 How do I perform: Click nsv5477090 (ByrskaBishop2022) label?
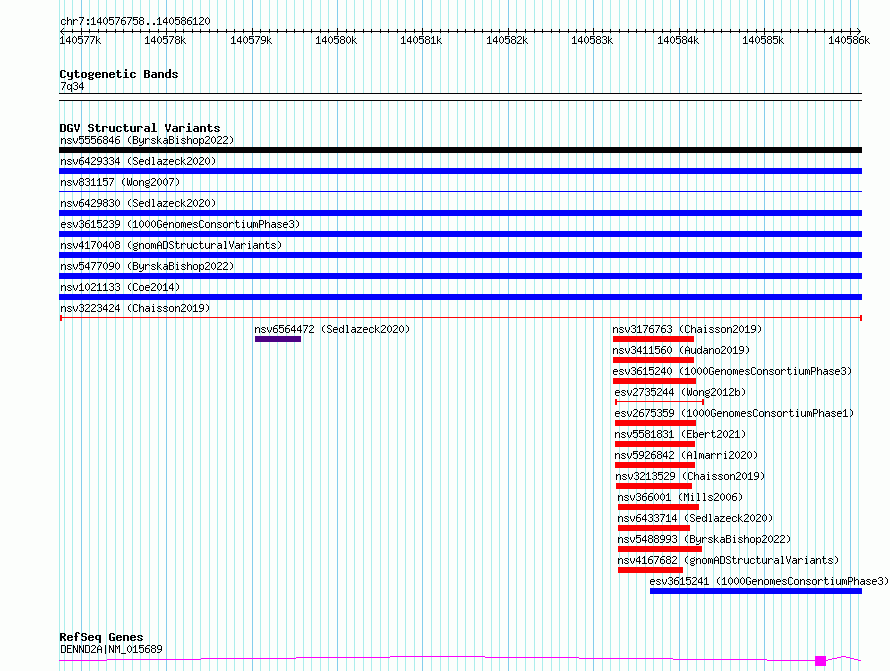point(147,266)
